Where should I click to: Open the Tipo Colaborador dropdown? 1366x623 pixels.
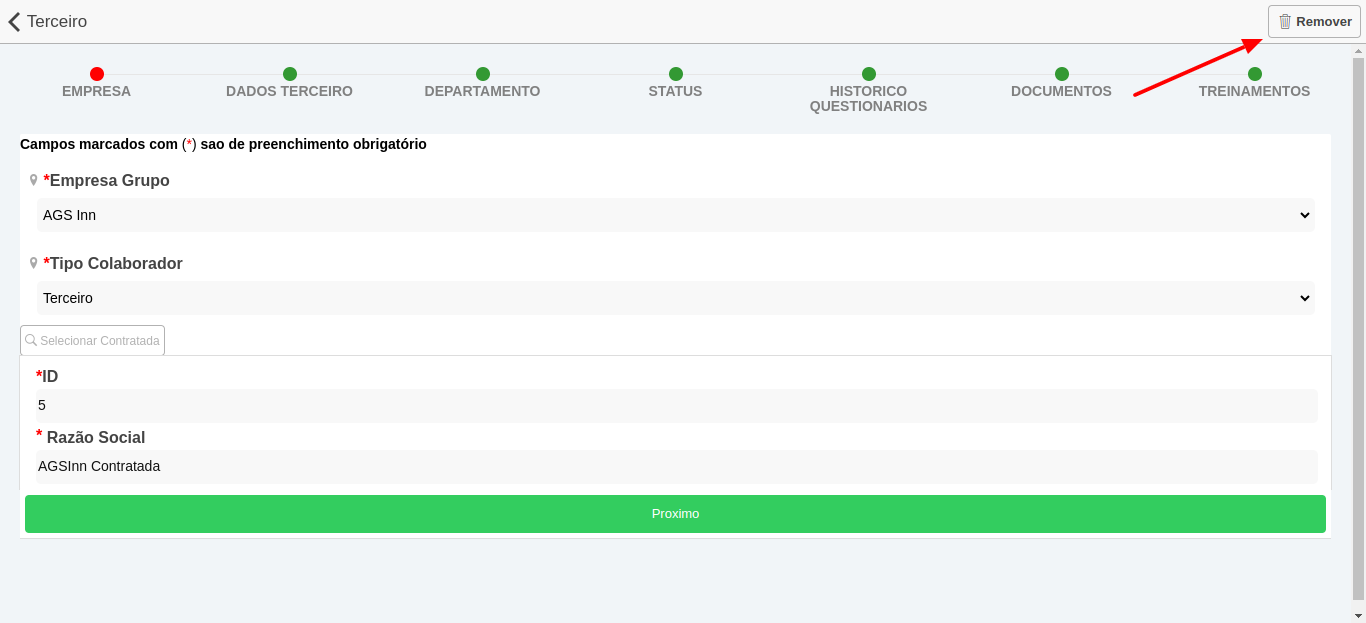(x=676, y=298)
